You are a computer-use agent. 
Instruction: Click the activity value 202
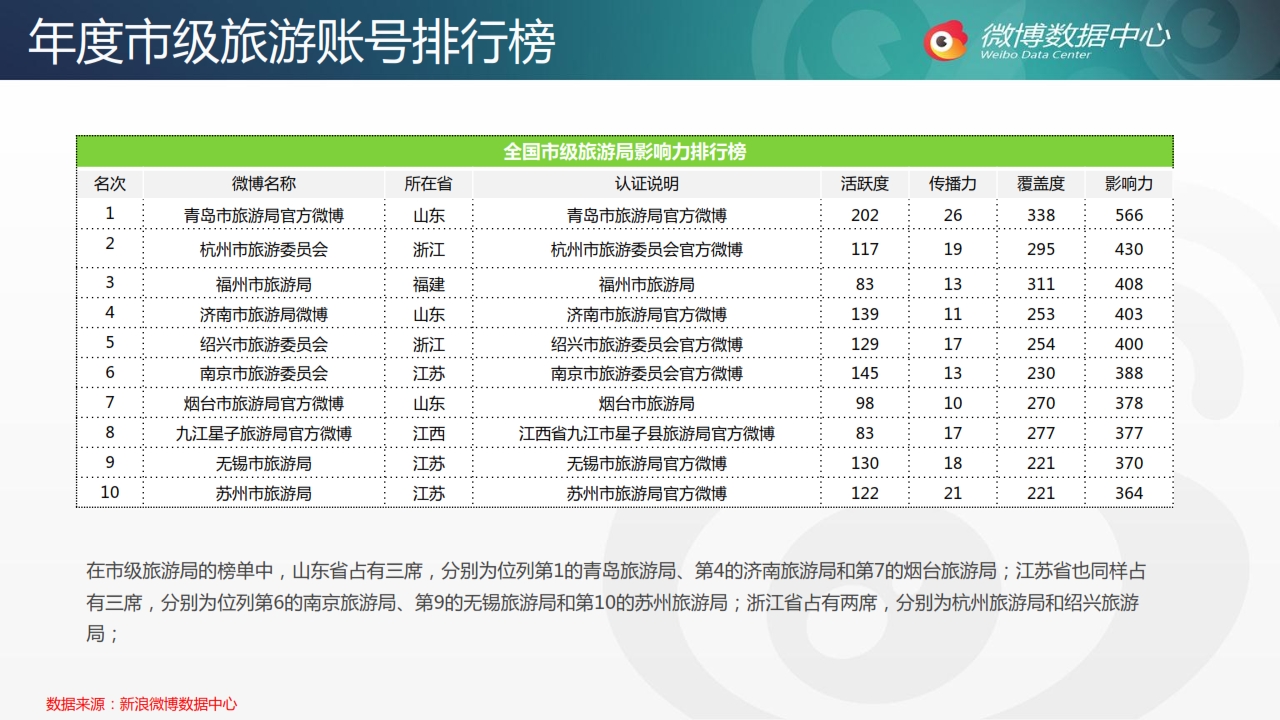point(865,215)
